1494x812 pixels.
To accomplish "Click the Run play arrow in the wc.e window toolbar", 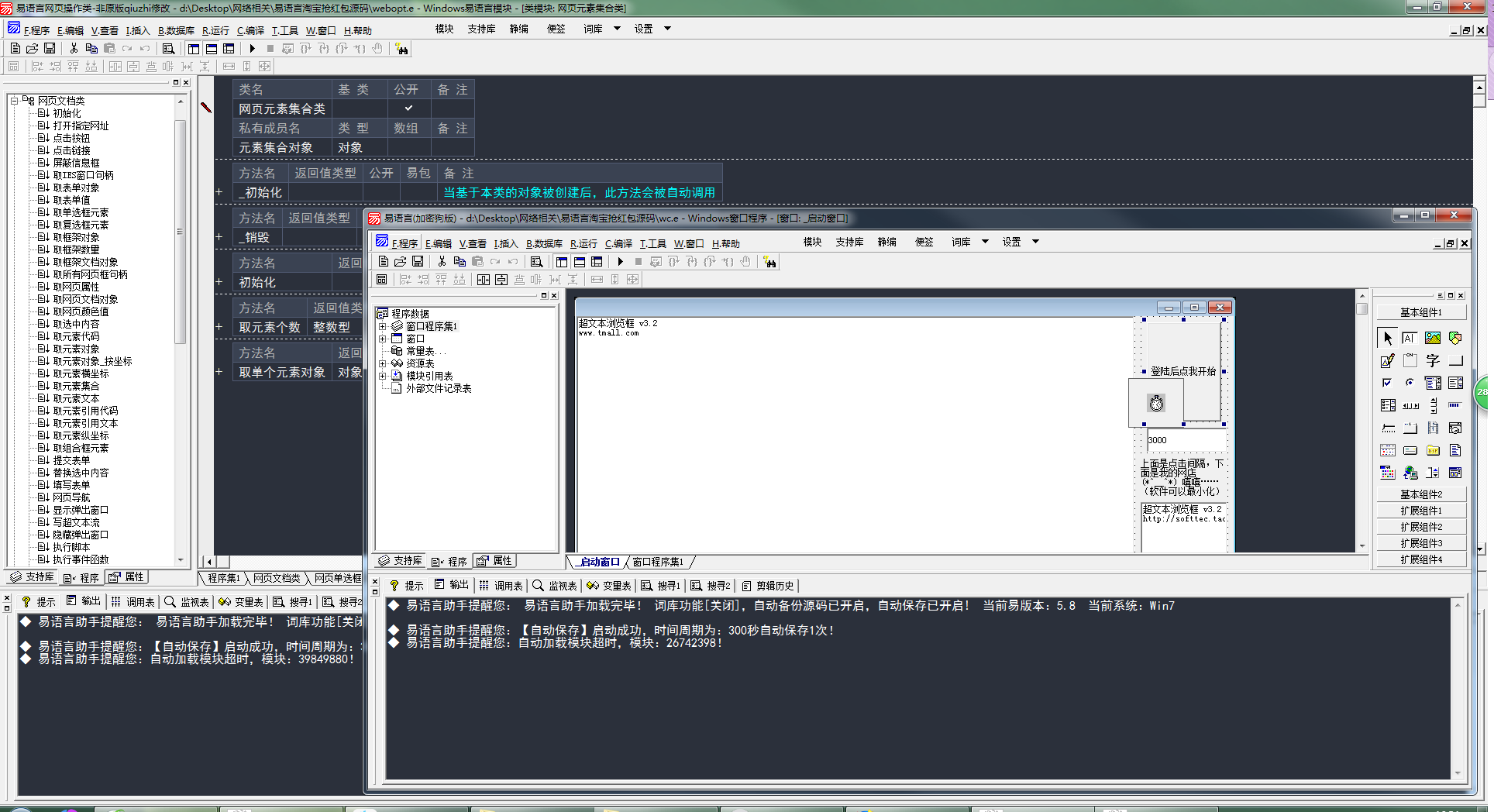I will coord(620,262).
